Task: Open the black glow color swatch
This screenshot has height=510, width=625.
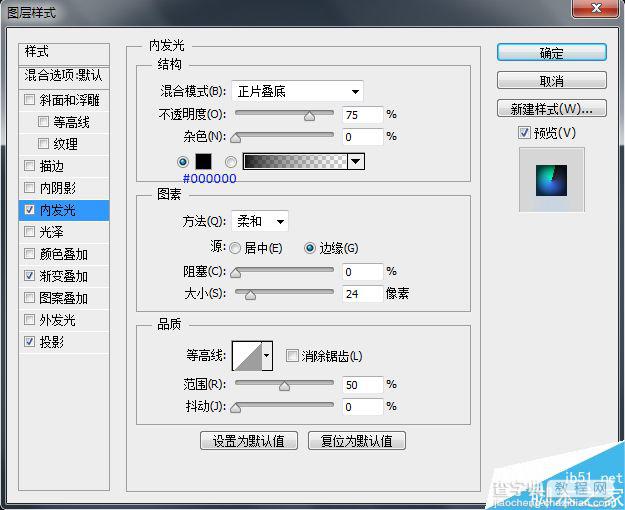Action: tap(203, 161)
